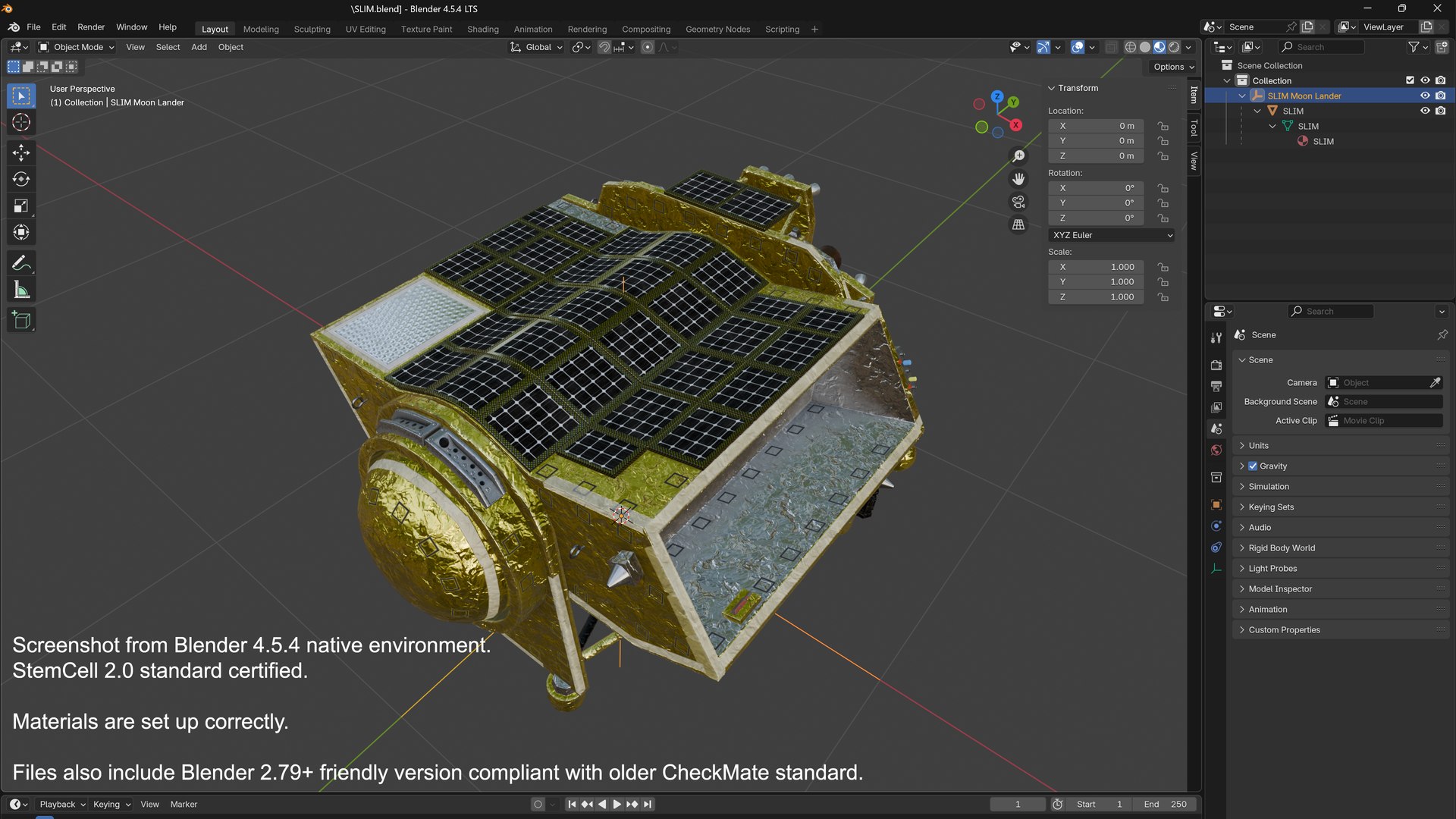Open the Object Mode dropdown

77,47
